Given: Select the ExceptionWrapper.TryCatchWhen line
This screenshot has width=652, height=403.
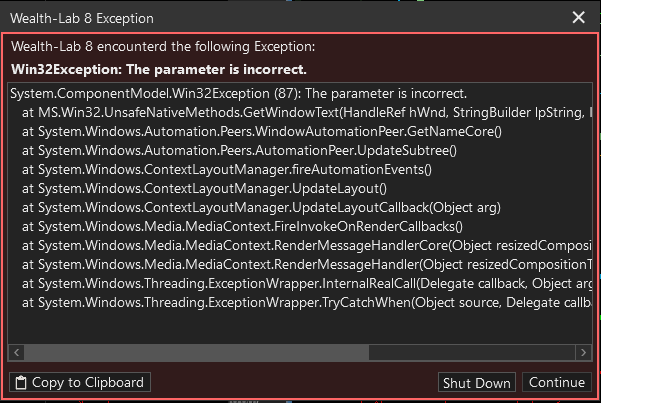Looking at the screenshot, I should [307, 303].
